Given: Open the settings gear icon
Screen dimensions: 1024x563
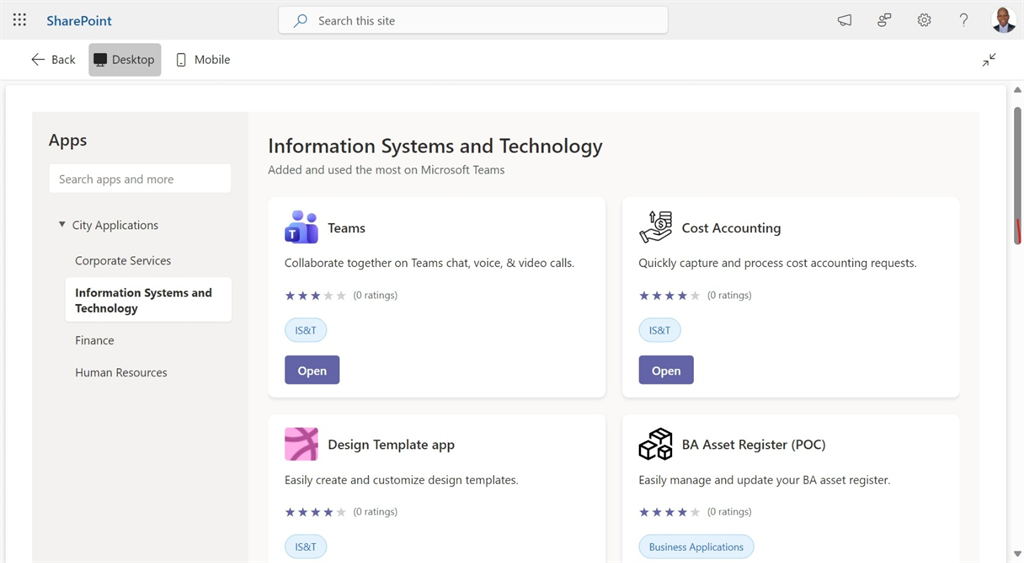Looking at the screenshot, I should pyautogui.click(x=924, y=20).
